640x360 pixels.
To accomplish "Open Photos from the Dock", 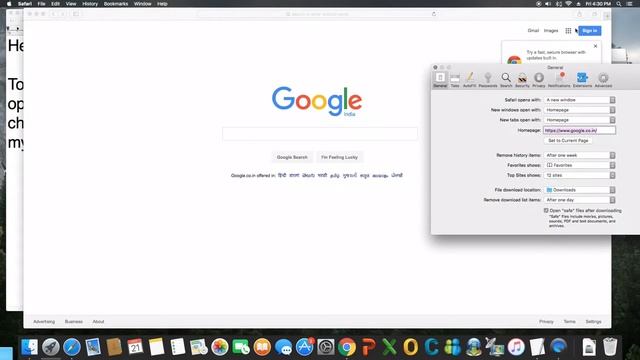I will click(x=220, y=347).
